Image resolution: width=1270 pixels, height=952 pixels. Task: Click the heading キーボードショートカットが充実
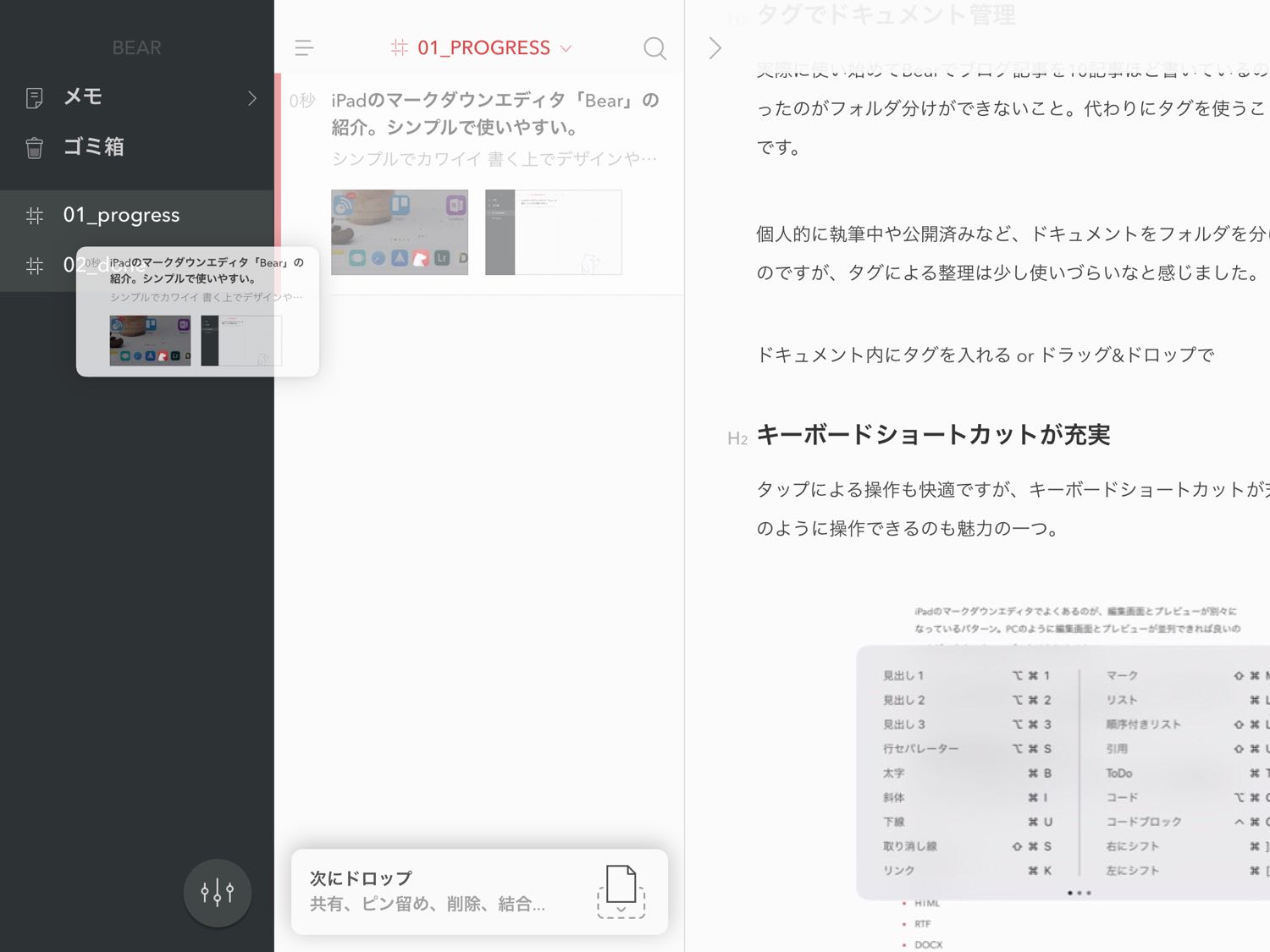point(933,435)
